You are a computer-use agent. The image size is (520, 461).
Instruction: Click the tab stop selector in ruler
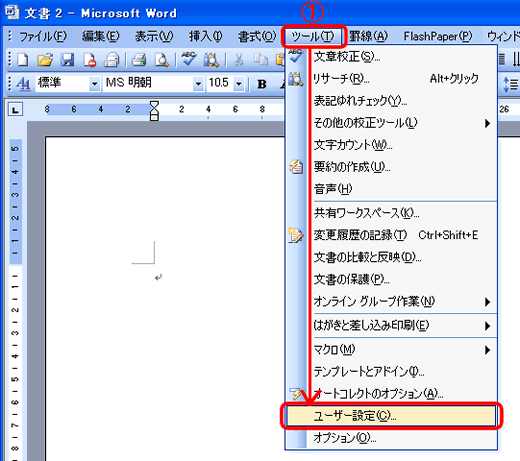pyautogui.click(x=15, y=109)
